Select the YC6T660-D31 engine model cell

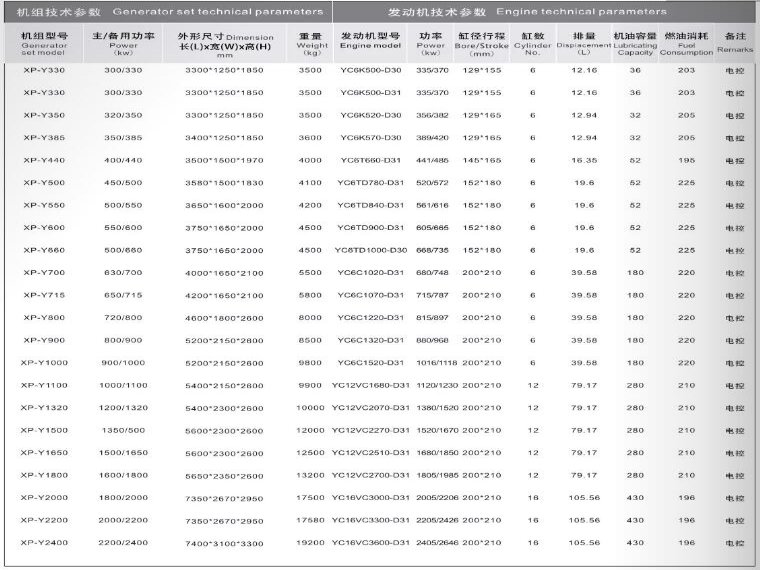click(370, 160)
